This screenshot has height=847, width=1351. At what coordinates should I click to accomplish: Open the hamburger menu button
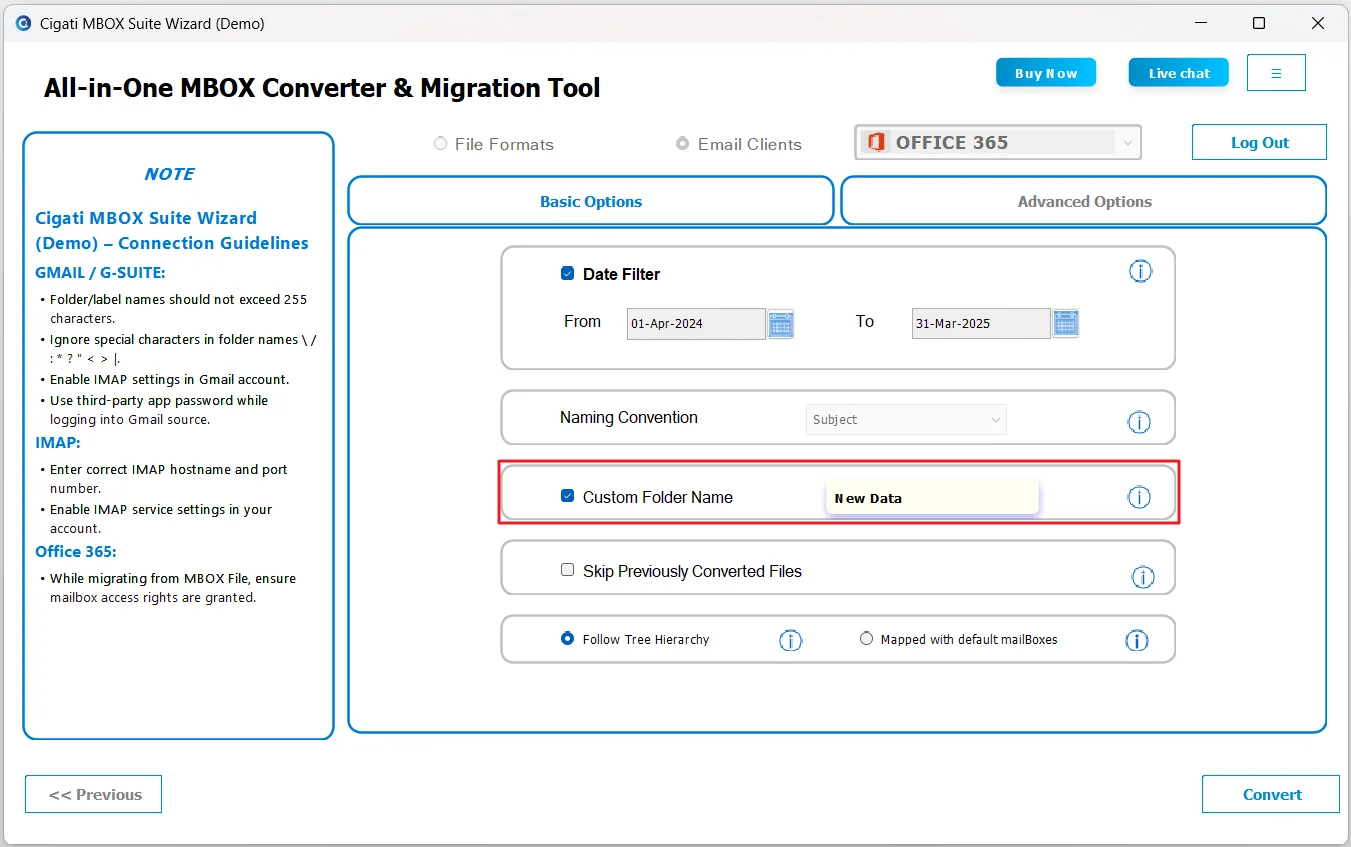click(x=1276, y=73)
